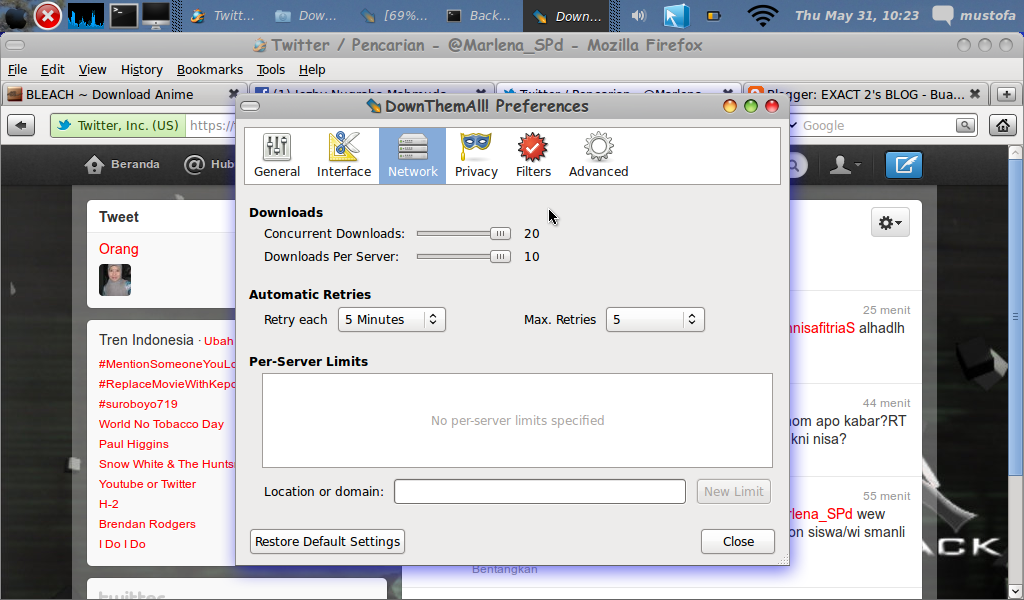The image size is (1024, 600).
Task: Open the Tools menu
Action: tap(270, 69)
